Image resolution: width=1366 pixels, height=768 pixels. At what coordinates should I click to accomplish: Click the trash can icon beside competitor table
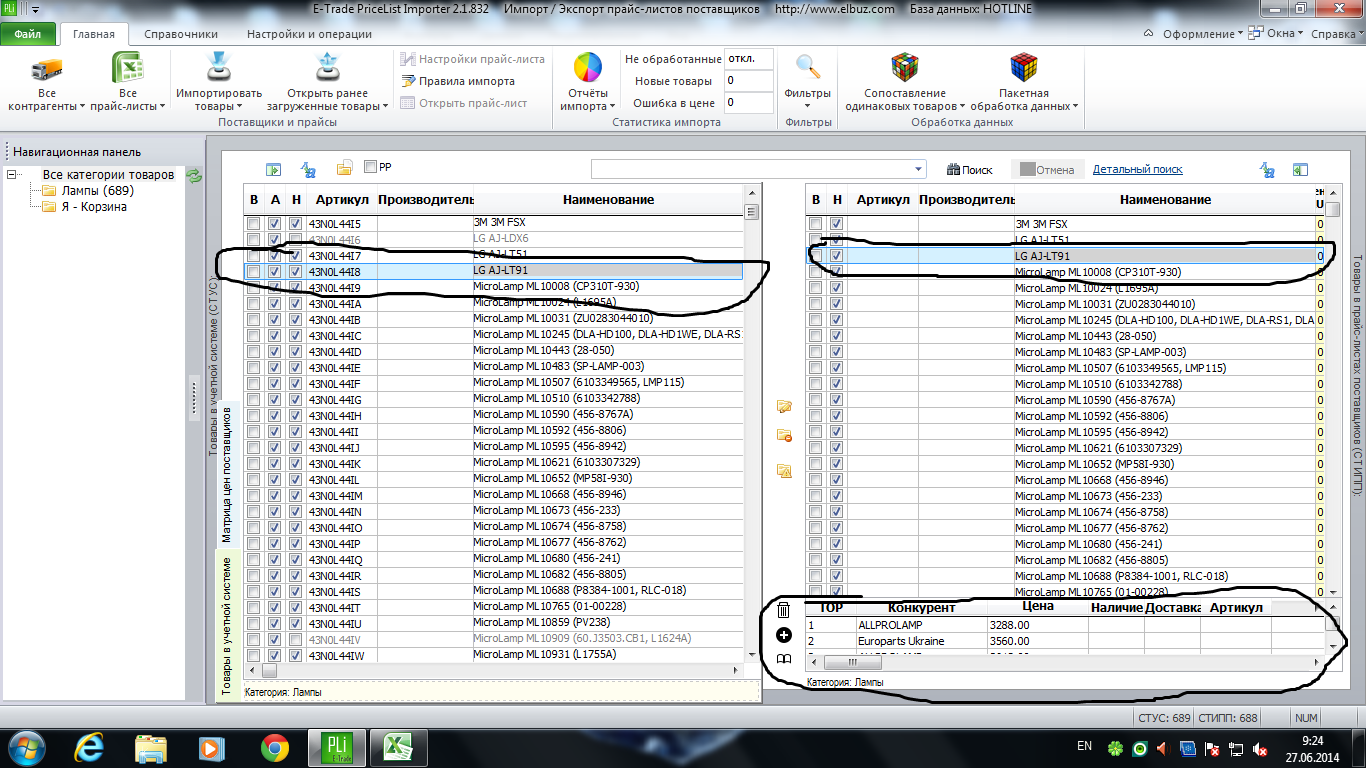(783, 609)
